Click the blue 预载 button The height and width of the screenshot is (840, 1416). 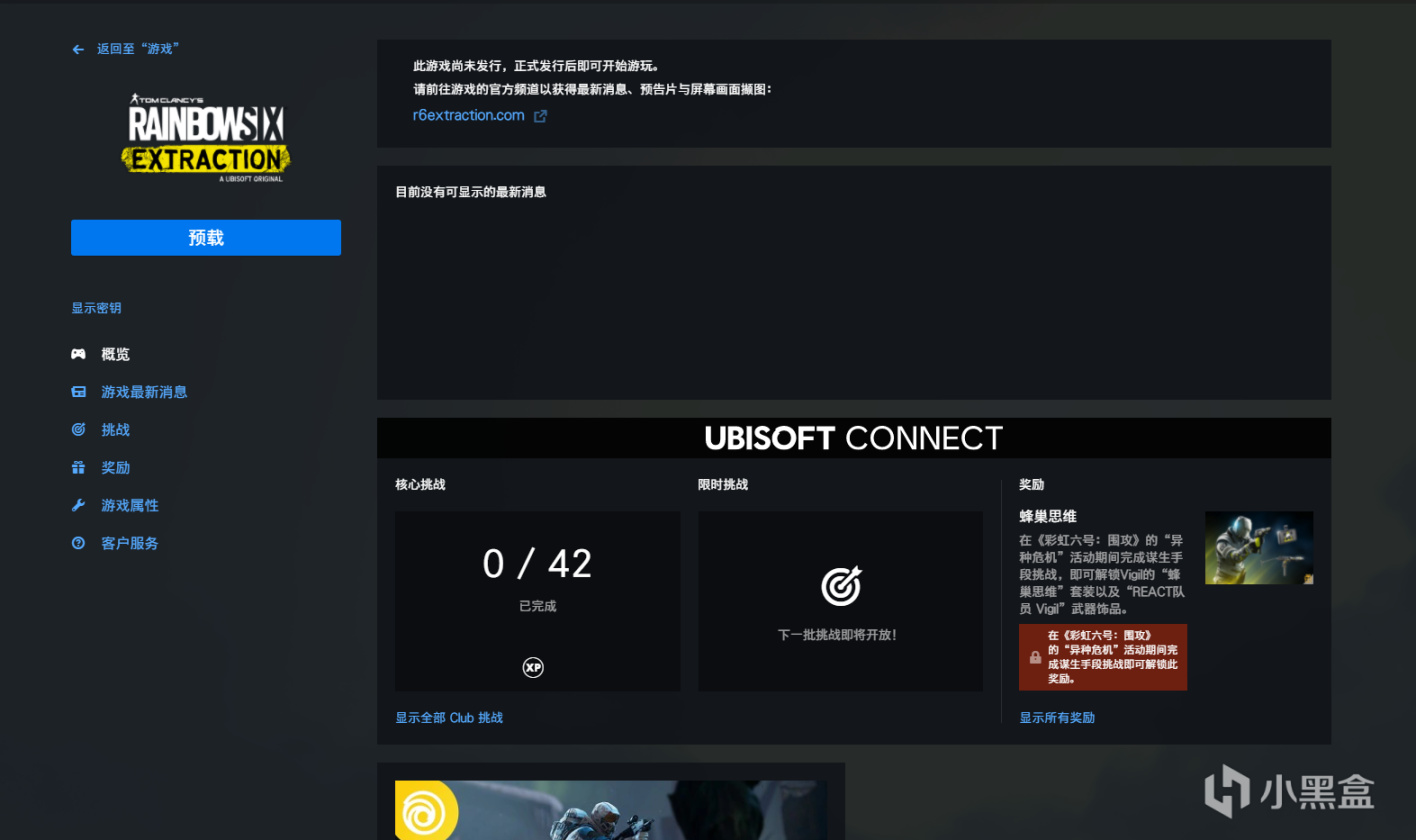pyautogui.click(x=206, y=238)
